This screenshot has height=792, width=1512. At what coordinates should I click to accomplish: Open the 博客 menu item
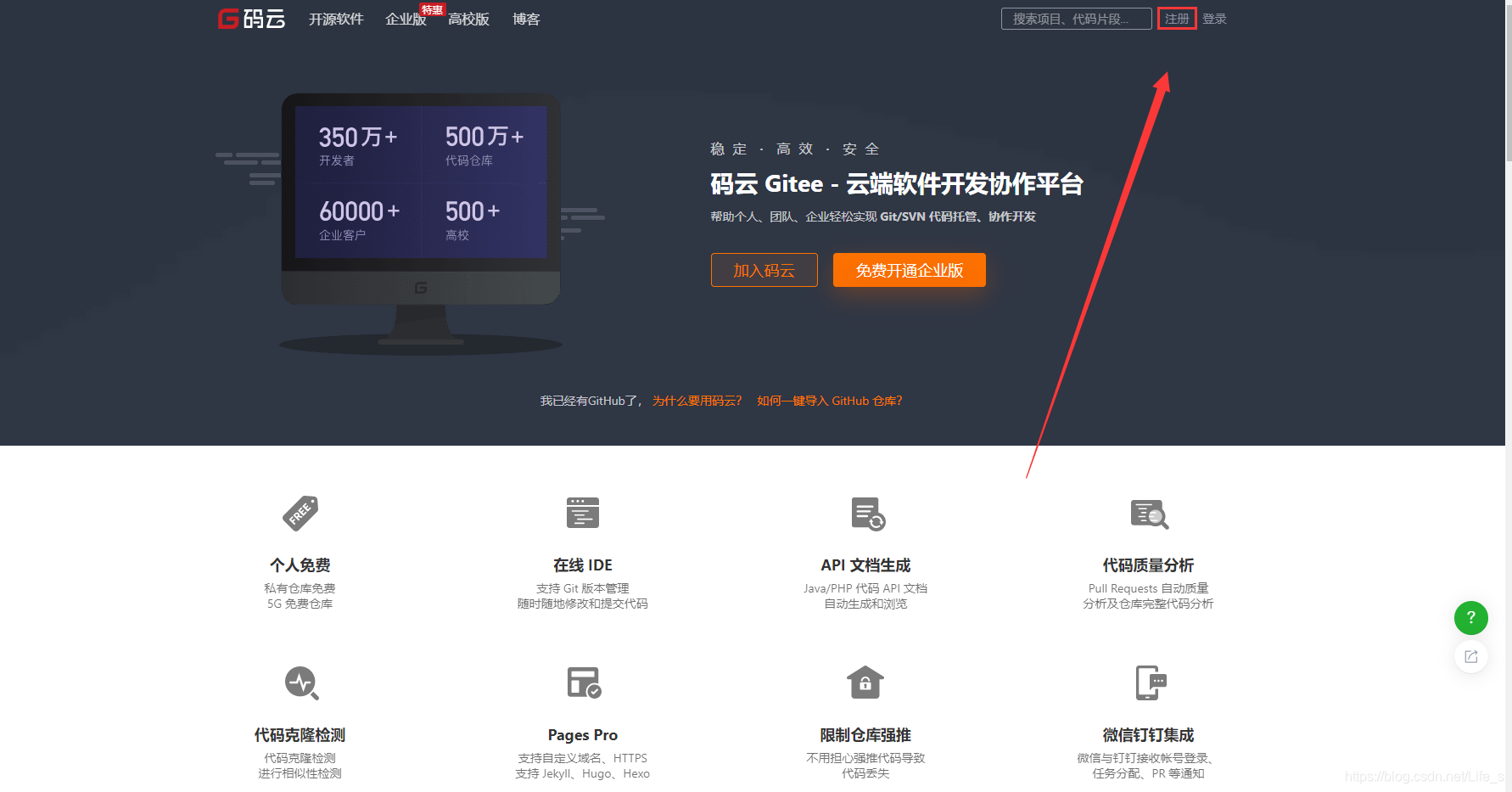tap(526, 19)
